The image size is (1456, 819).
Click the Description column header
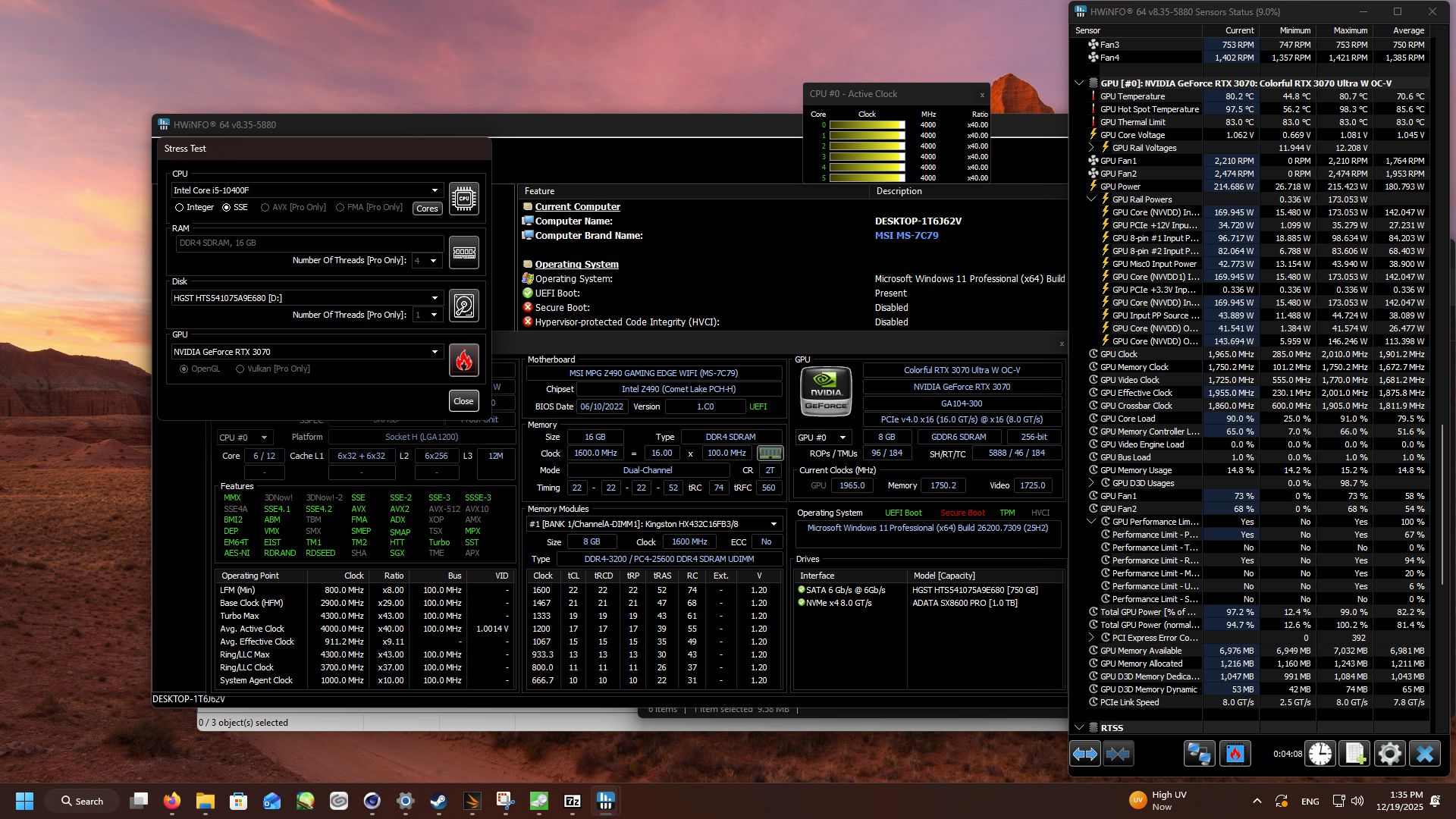click(x=969, y=192)
